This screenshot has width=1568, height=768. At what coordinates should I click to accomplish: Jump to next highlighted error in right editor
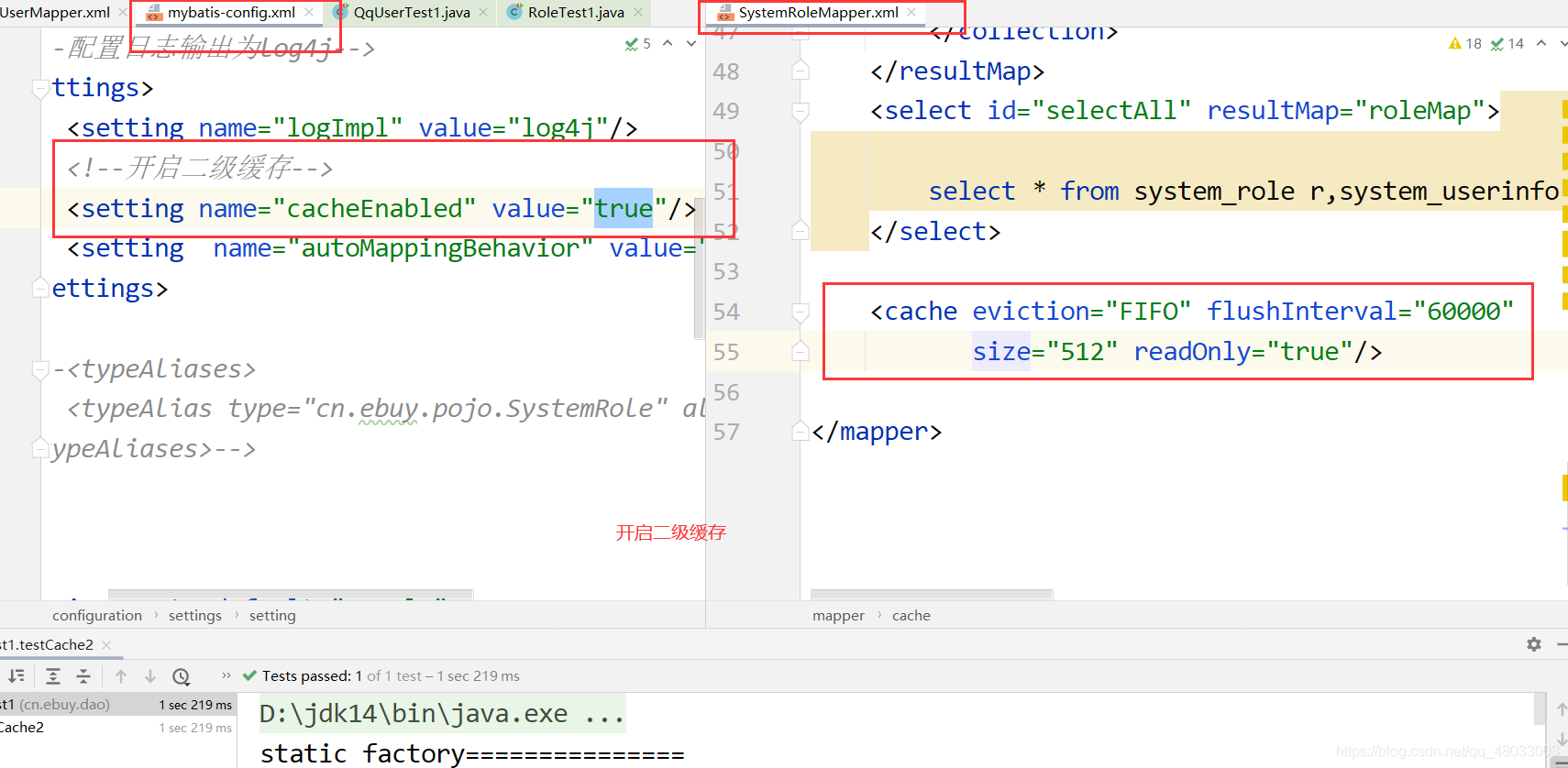(x=1562, y=43)
